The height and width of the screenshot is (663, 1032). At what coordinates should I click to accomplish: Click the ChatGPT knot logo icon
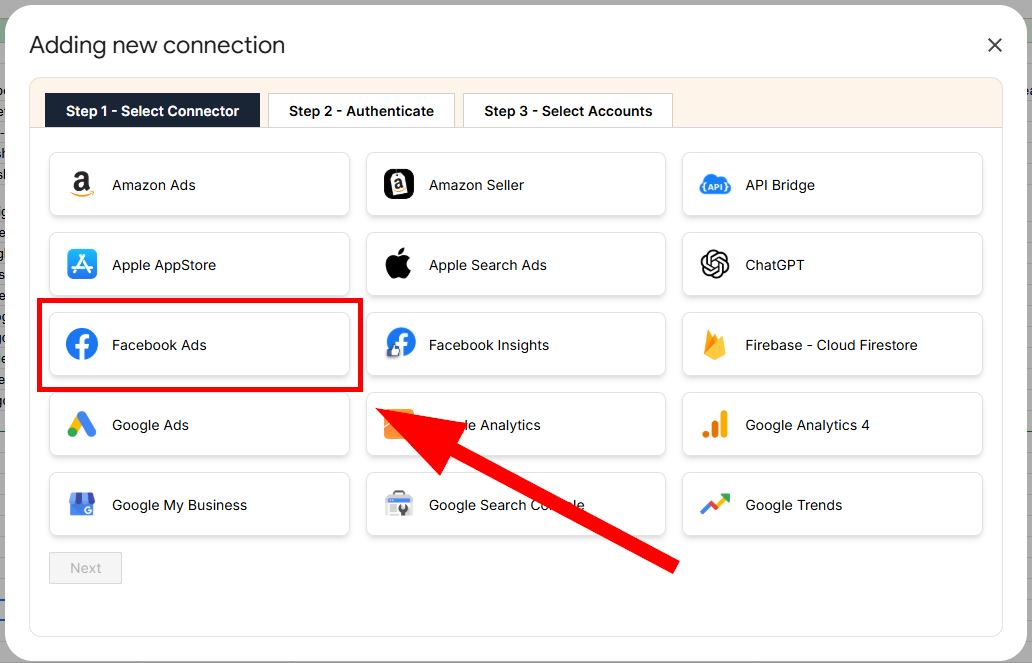pyautogui.click(x=715, y=265)
